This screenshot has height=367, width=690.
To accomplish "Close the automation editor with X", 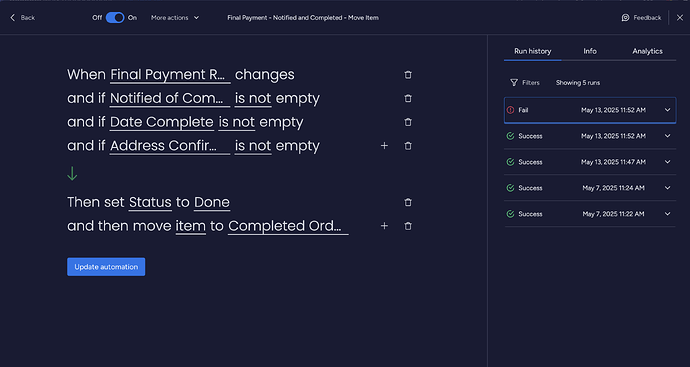I will (679, 18).
